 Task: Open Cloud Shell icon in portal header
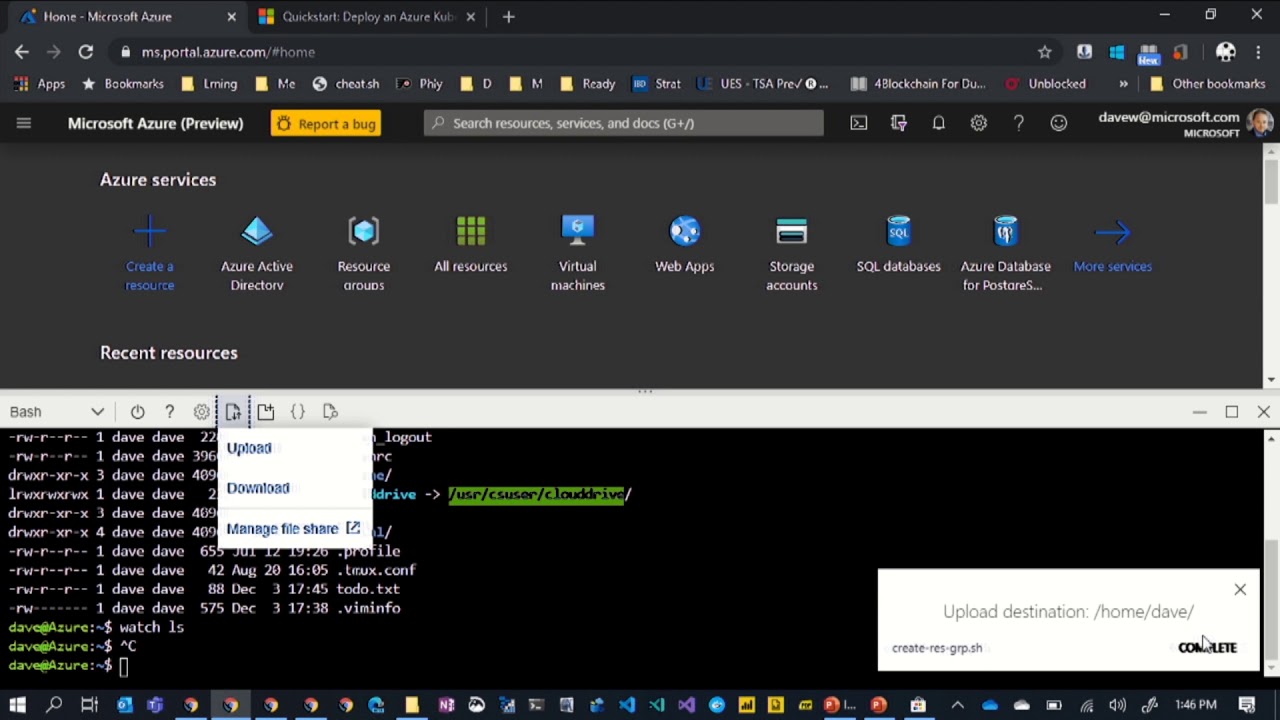click(859, 123)
